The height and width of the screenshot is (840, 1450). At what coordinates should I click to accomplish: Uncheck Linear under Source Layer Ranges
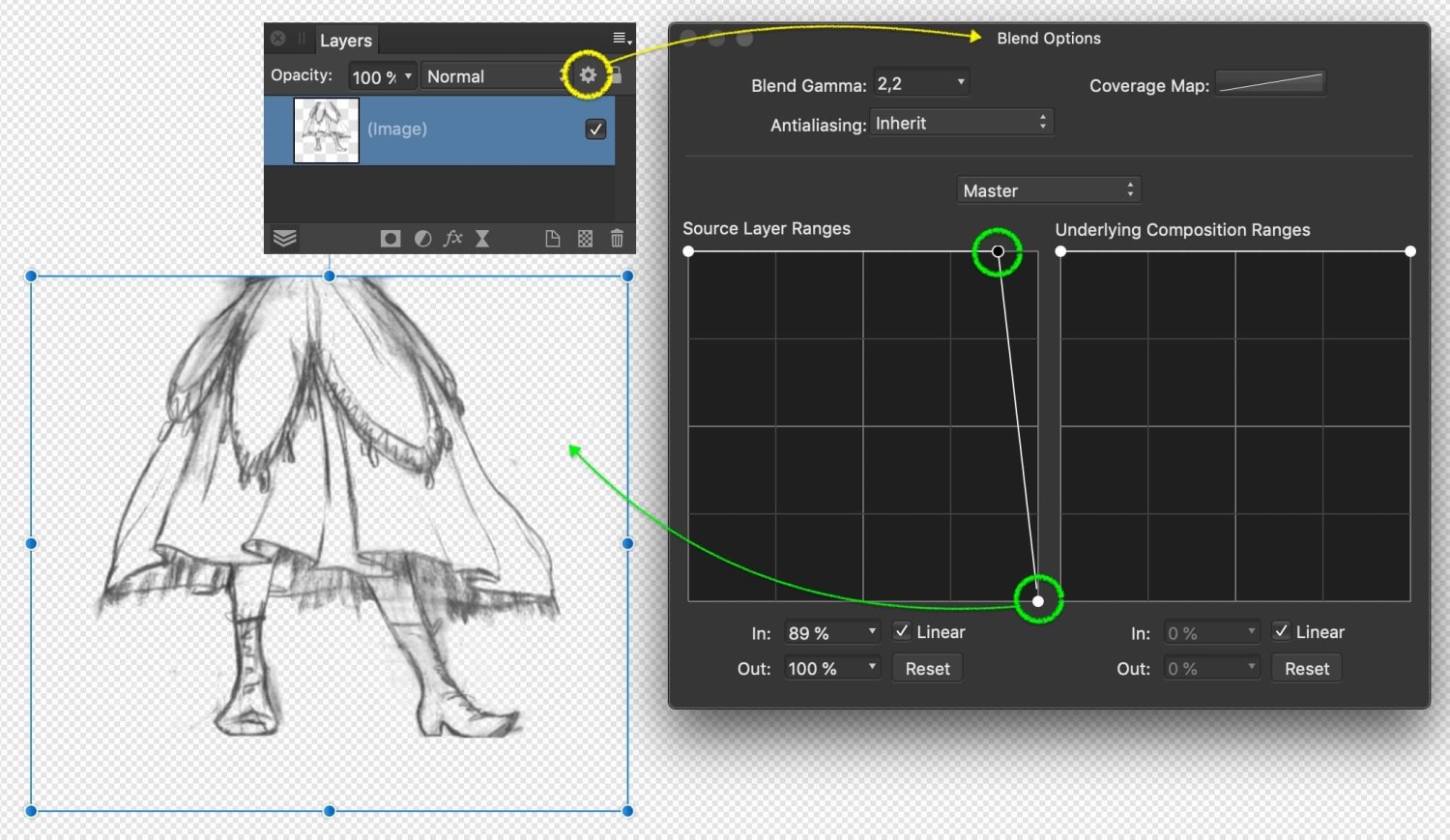click(x=902, y=631)
